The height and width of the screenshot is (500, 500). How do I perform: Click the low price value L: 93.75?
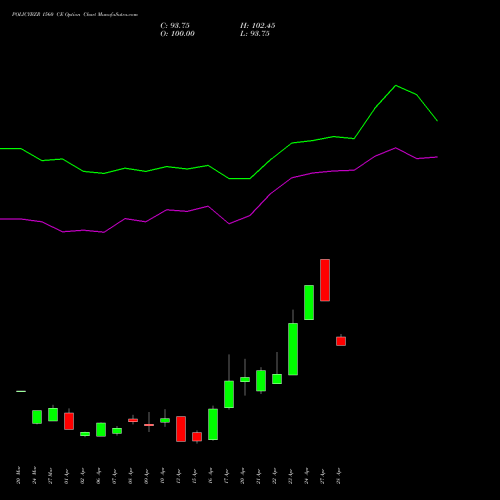(255, 34)
